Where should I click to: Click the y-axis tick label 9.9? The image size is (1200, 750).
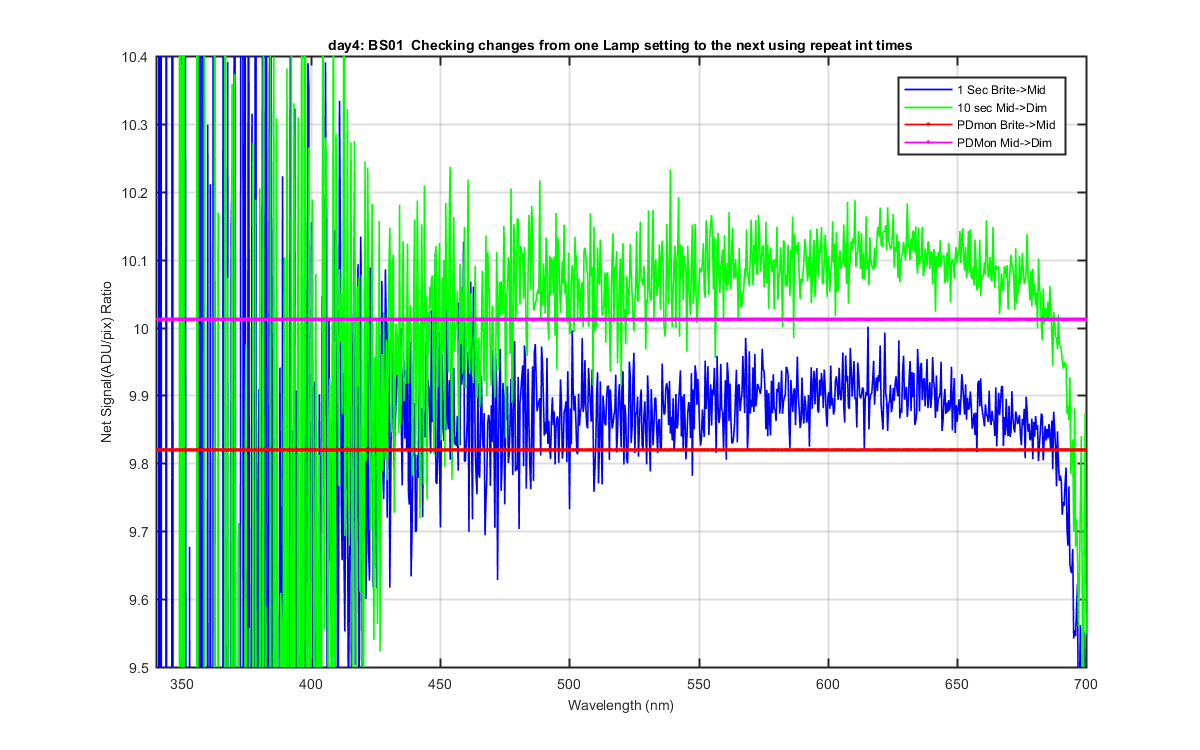(x=139, y=397)
